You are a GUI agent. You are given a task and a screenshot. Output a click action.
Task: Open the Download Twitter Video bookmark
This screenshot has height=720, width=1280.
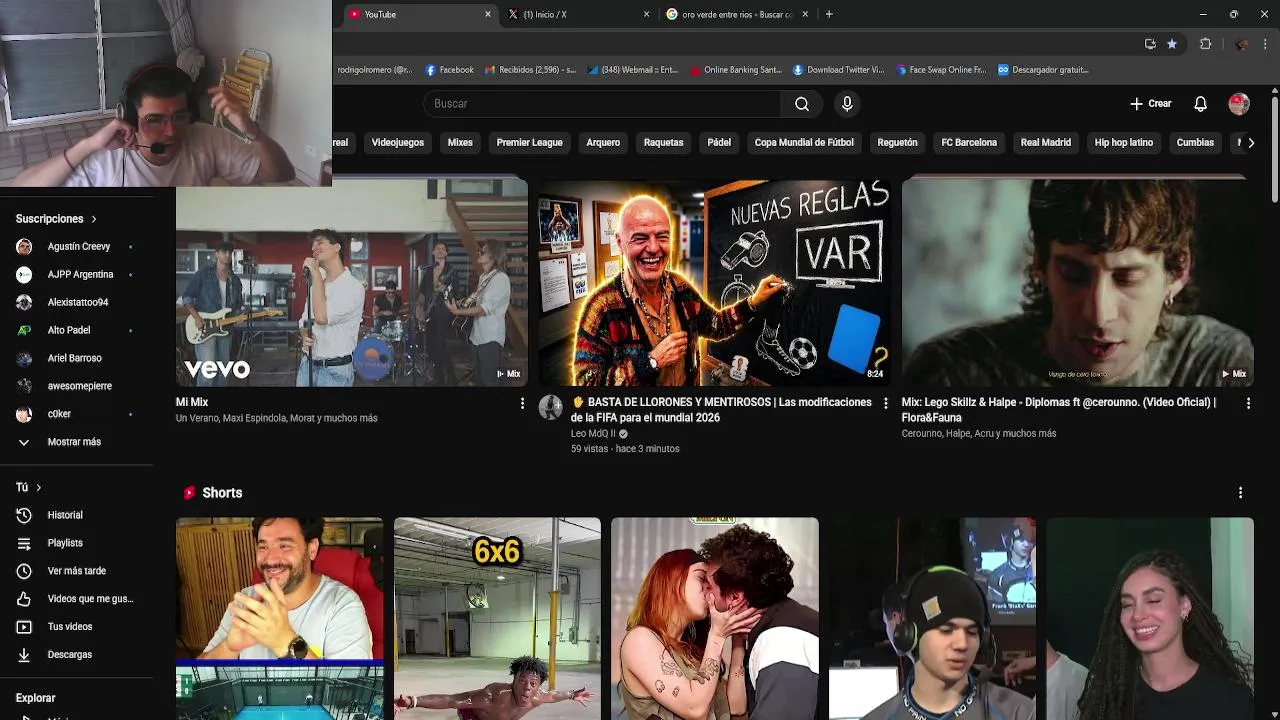[x=838, y=70]
